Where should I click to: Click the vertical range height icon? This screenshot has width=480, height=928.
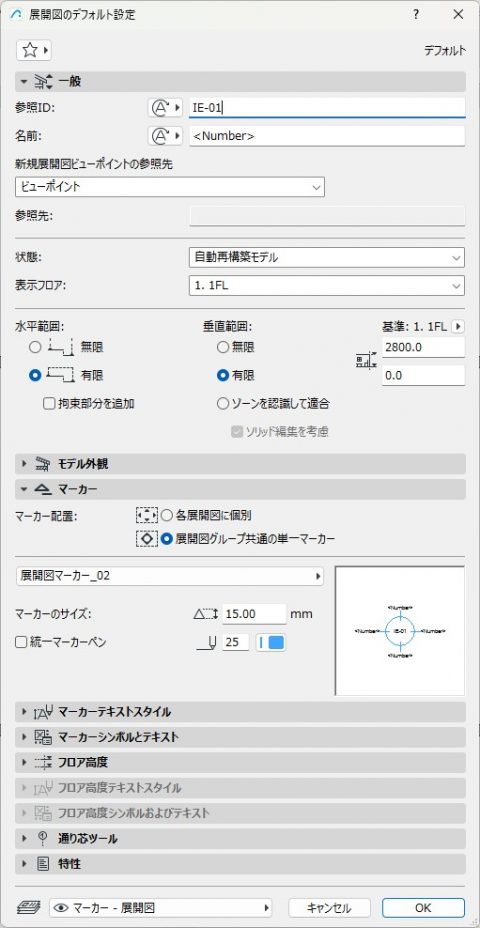pyautogui.click(x=366, y=360)
